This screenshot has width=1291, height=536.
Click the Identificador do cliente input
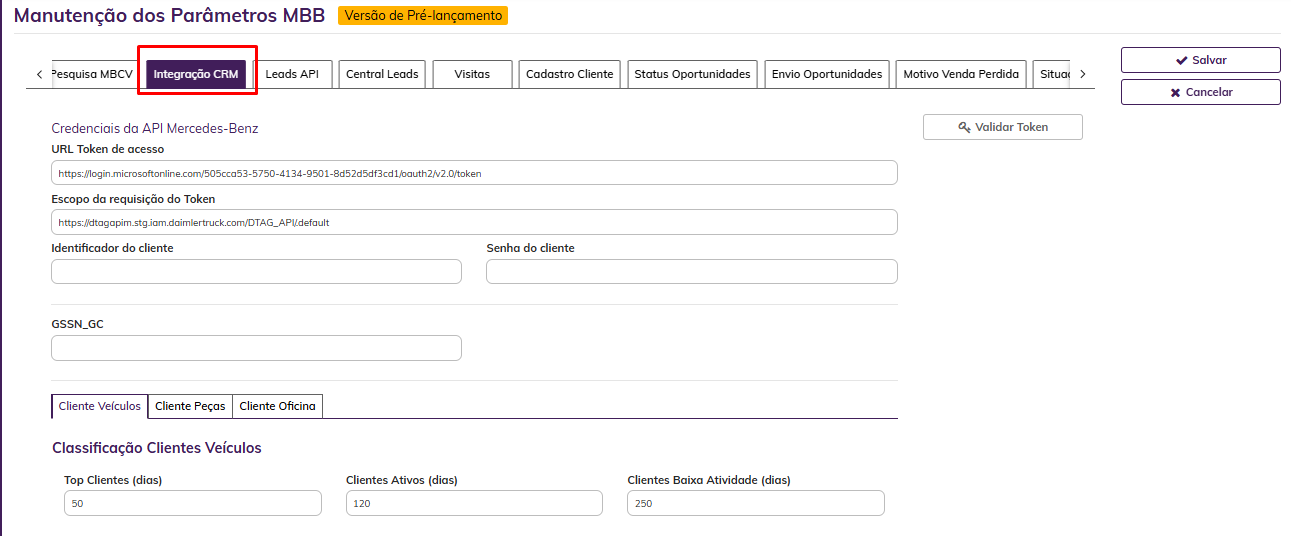[256, 271]
